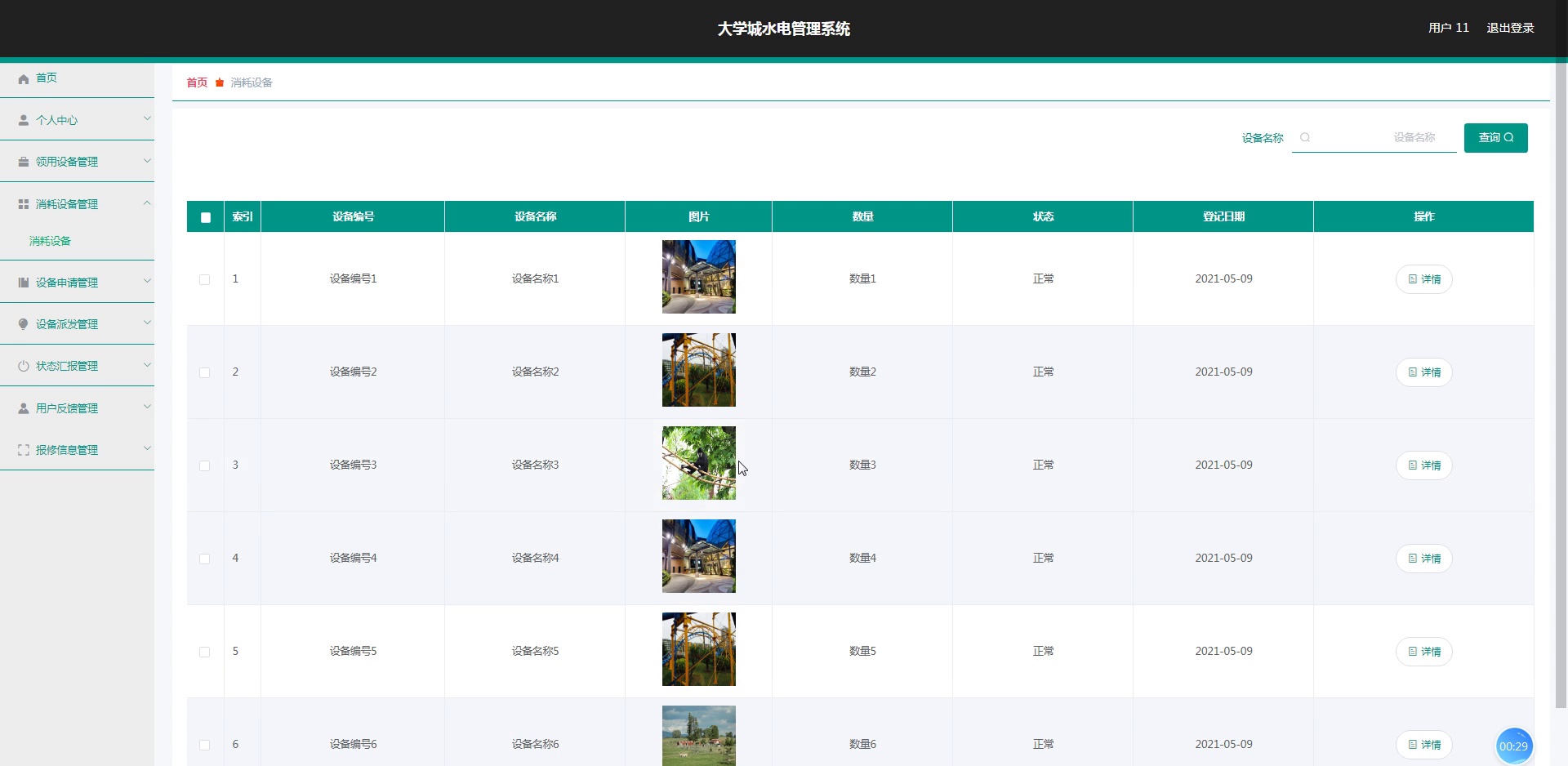The height and width of the screenshot is (766, 1568).
Task: Open the thumbnail image for 设备名称2
Action: pyautogui.click(x=699, y=370)
